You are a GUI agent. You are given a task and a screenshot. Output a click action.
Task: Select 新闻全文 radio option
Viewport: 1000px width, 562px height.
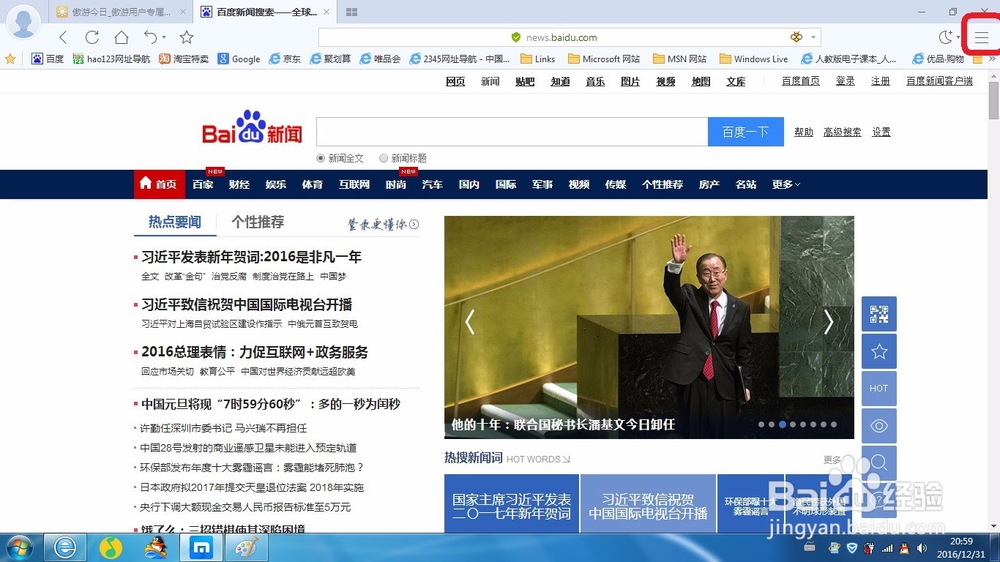coord(320,158)
